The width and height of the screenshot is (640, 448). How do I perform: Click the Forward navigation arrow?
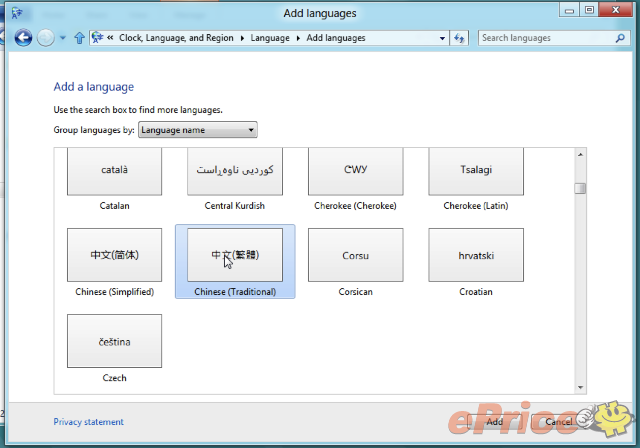[x=46, y=38]
